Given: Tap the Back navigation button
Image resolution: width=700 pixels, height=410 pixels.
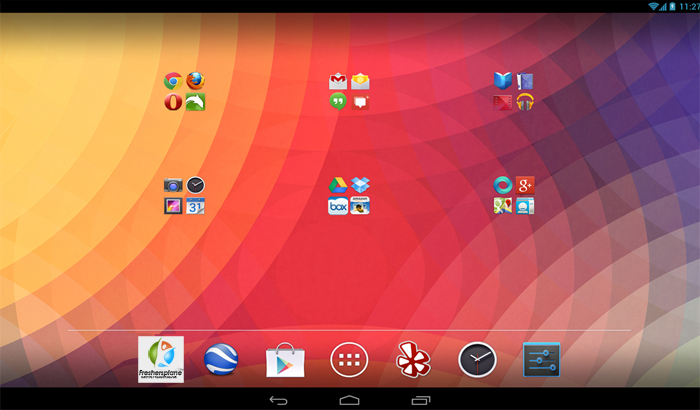Looking at the screenshot, I should click(x=279, y=400).
